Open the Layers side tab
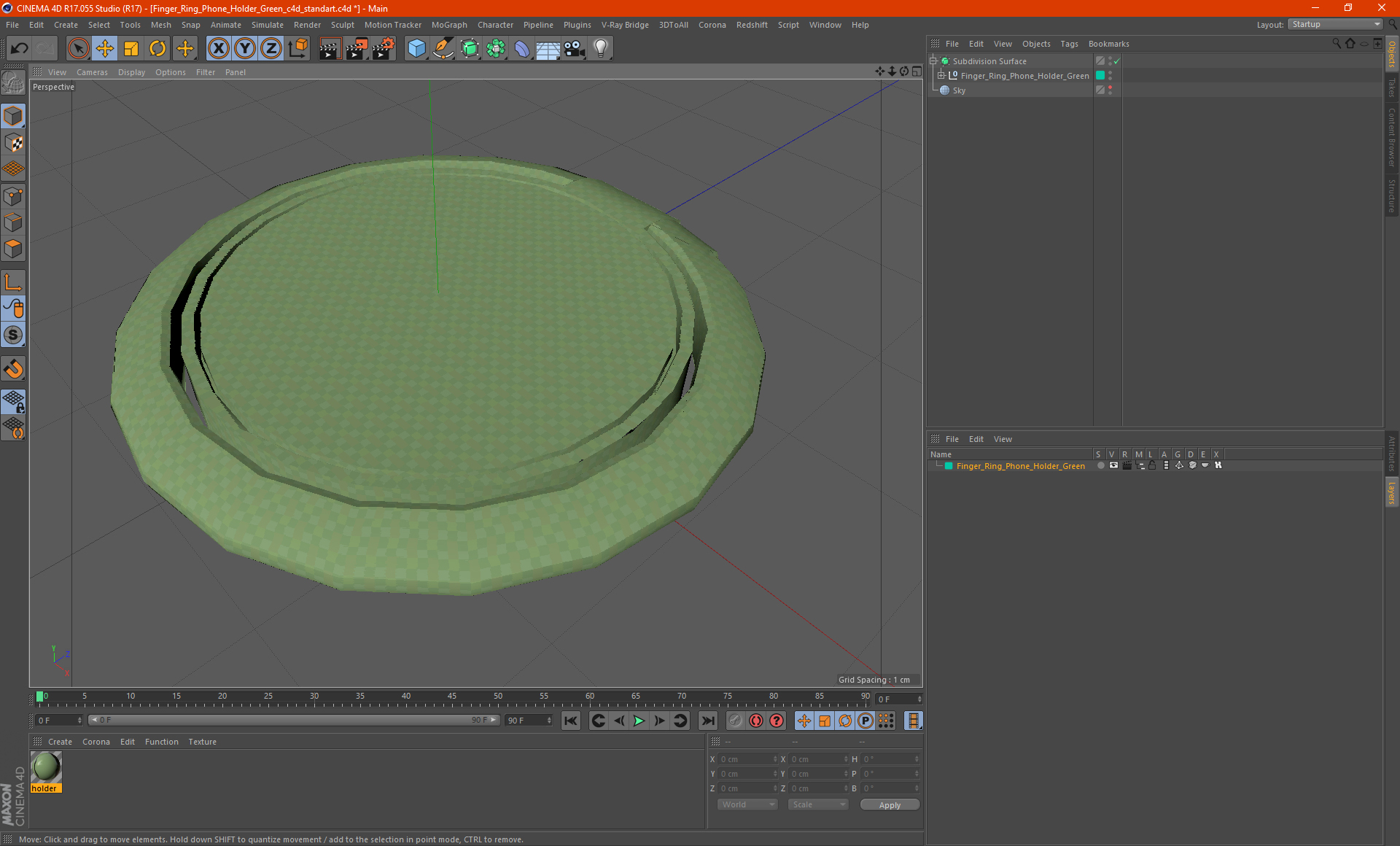The width and height of the screenshot is (1400, 846). pyautogui.click(x=1391, y=492)
